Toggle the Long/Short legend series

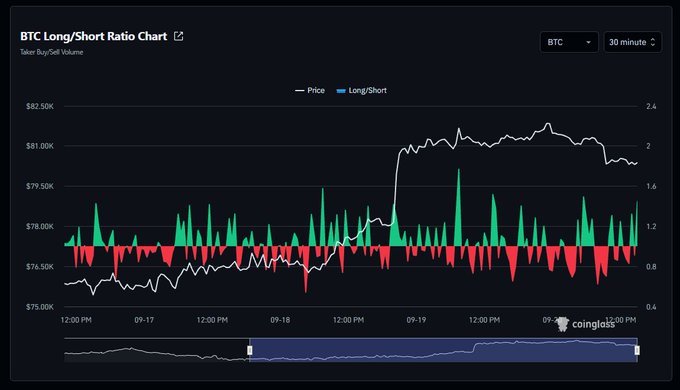[362, 90]
